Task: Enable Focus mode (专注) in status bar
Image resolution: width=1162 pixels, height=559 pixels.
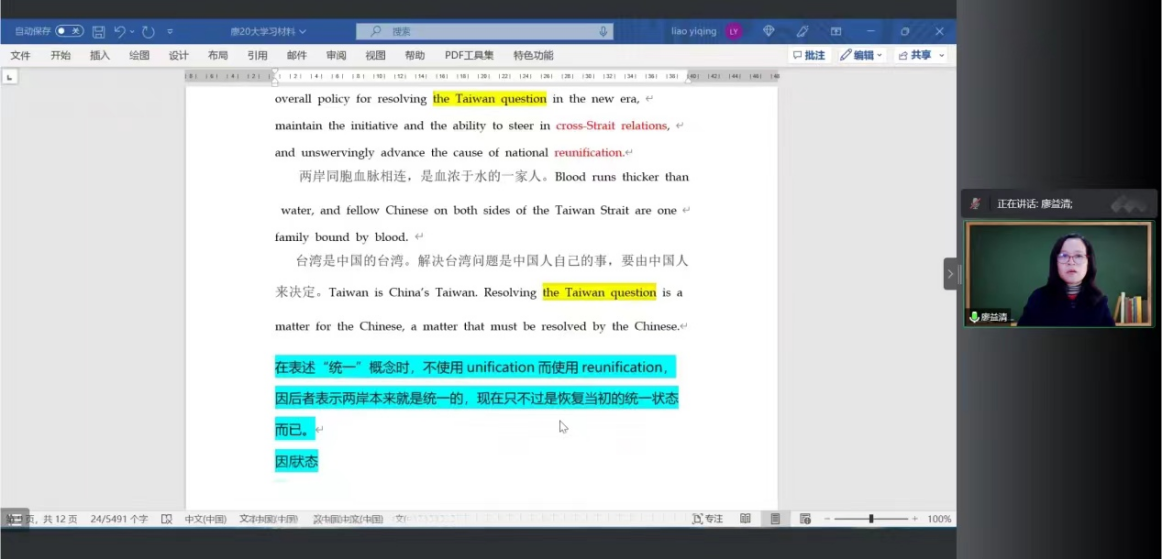Action: pyautogui.click(x=707, y=519)
